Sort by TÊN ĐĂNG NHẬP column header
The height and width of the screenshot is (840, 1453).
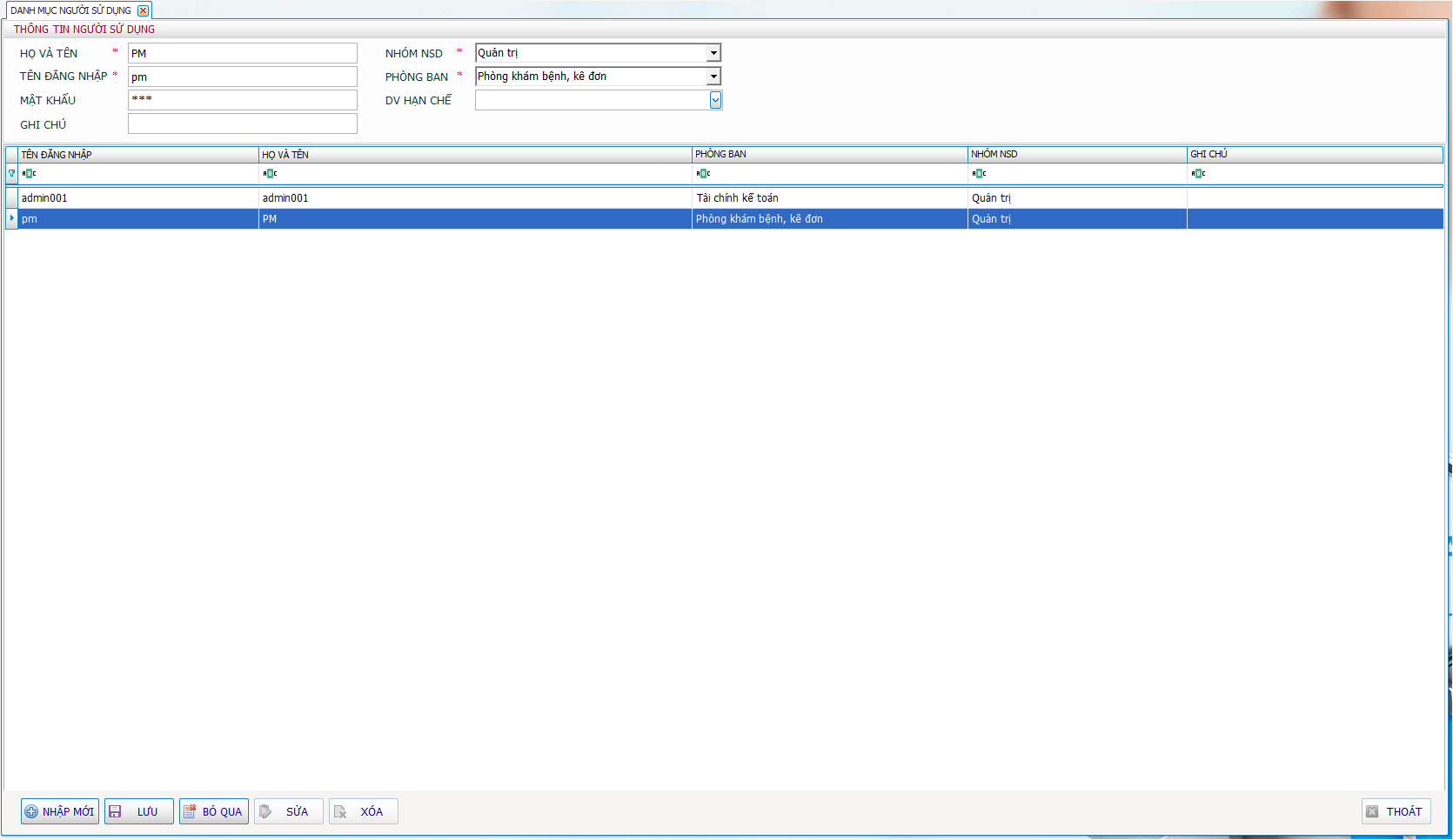138,154
